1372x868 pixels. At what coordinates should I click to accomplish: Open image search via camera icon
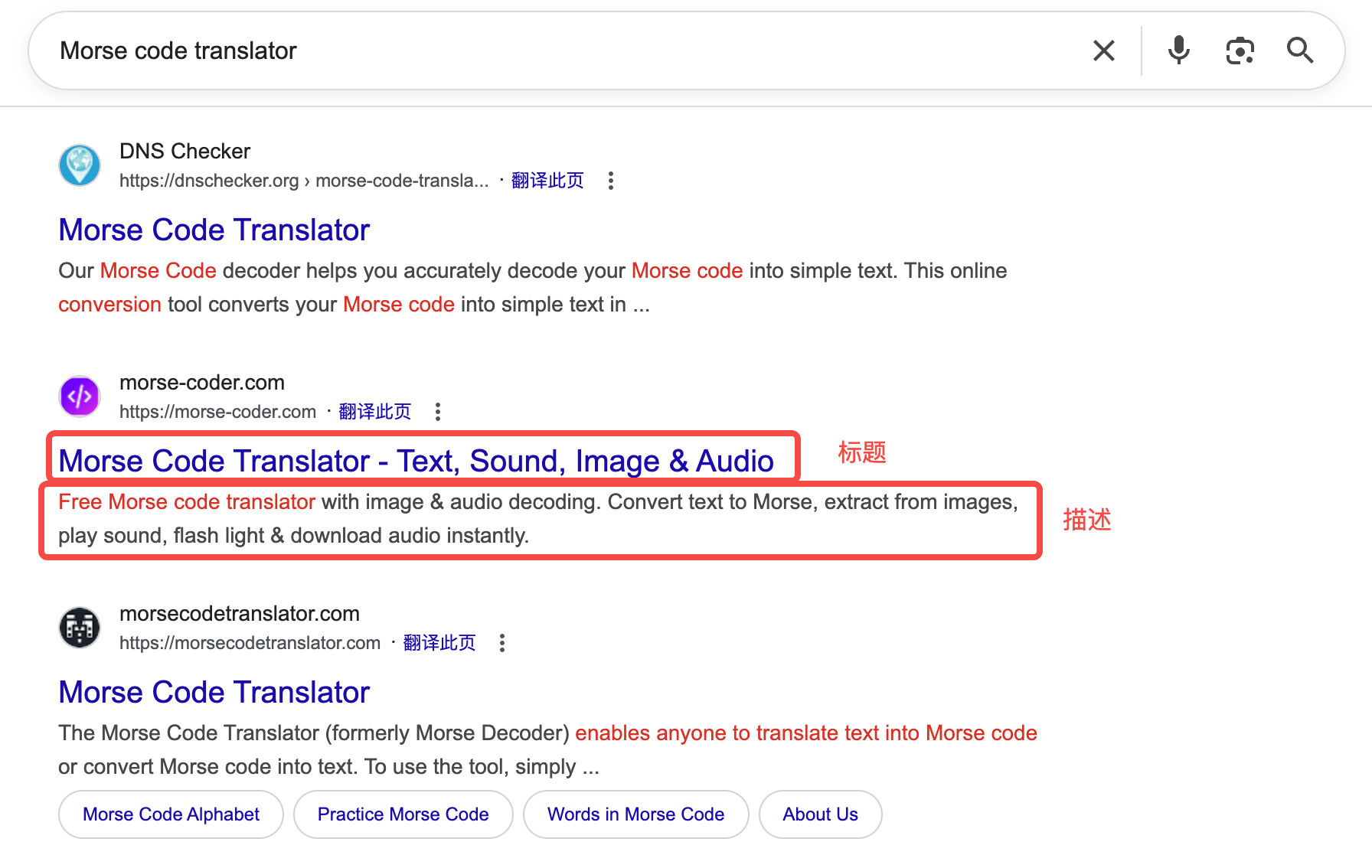click(1240, 51)
